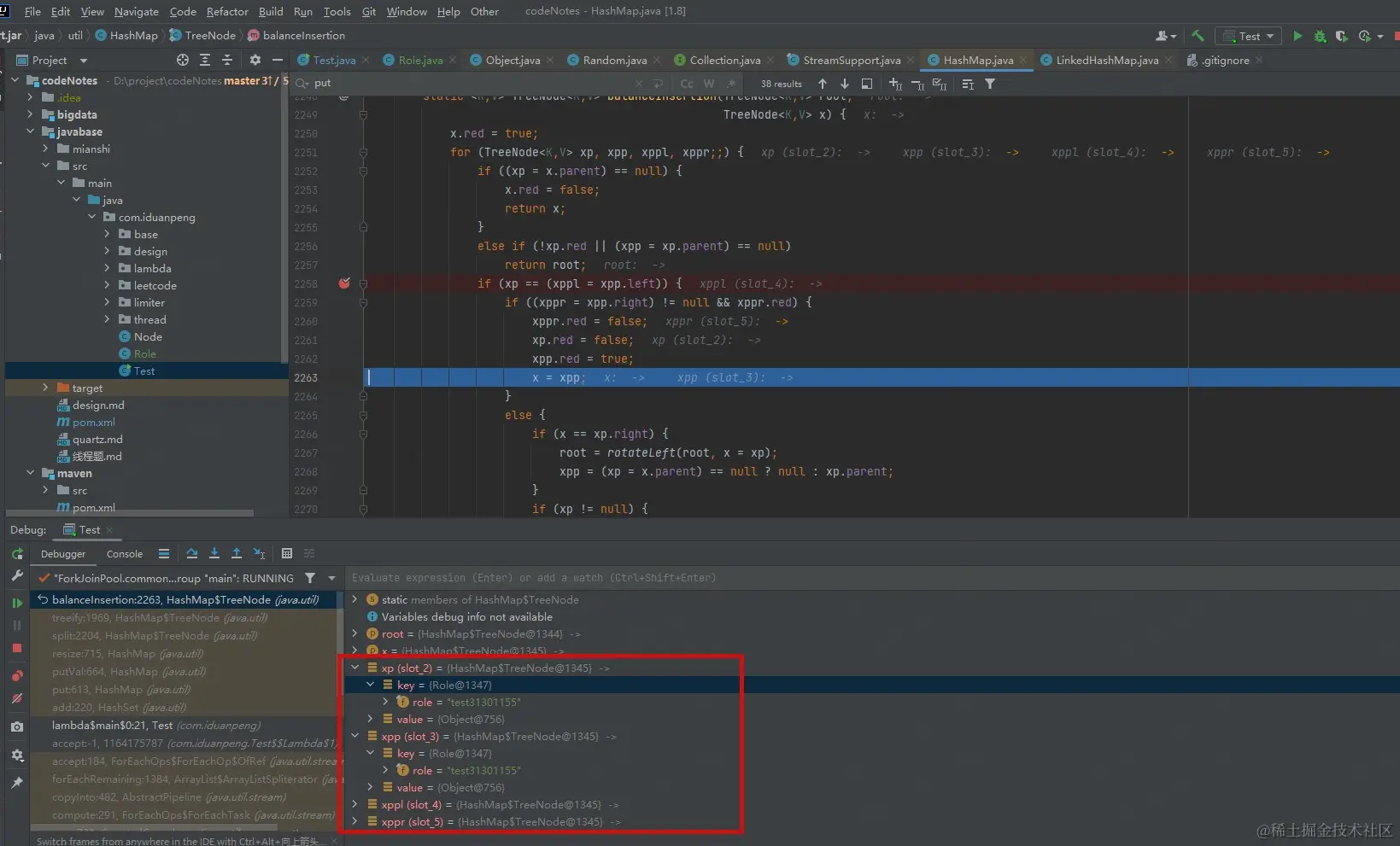Expand the bigdata folder
The image size is (1400, 846).
(31, 114)
